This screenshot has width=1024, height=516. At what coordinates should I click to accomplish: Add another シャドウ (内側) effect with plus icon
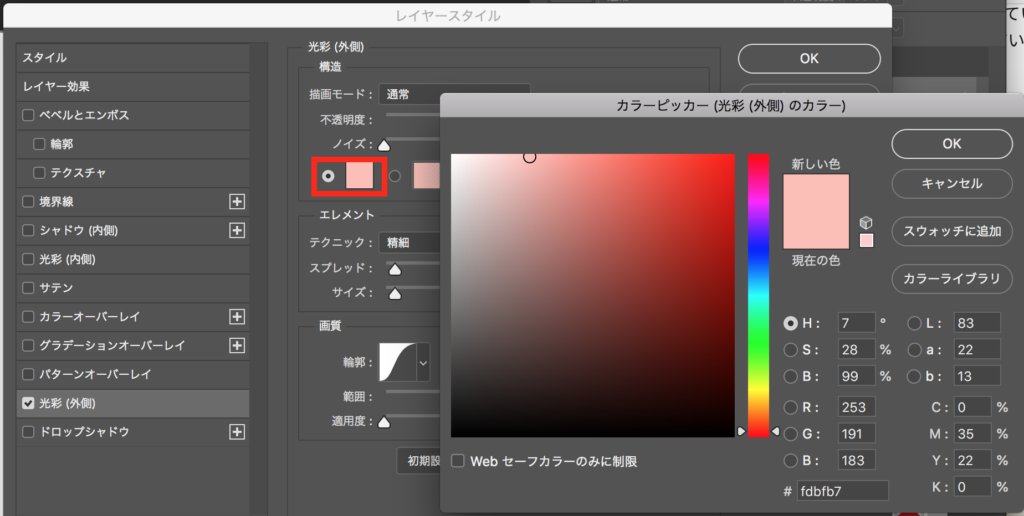click(237, 231)
